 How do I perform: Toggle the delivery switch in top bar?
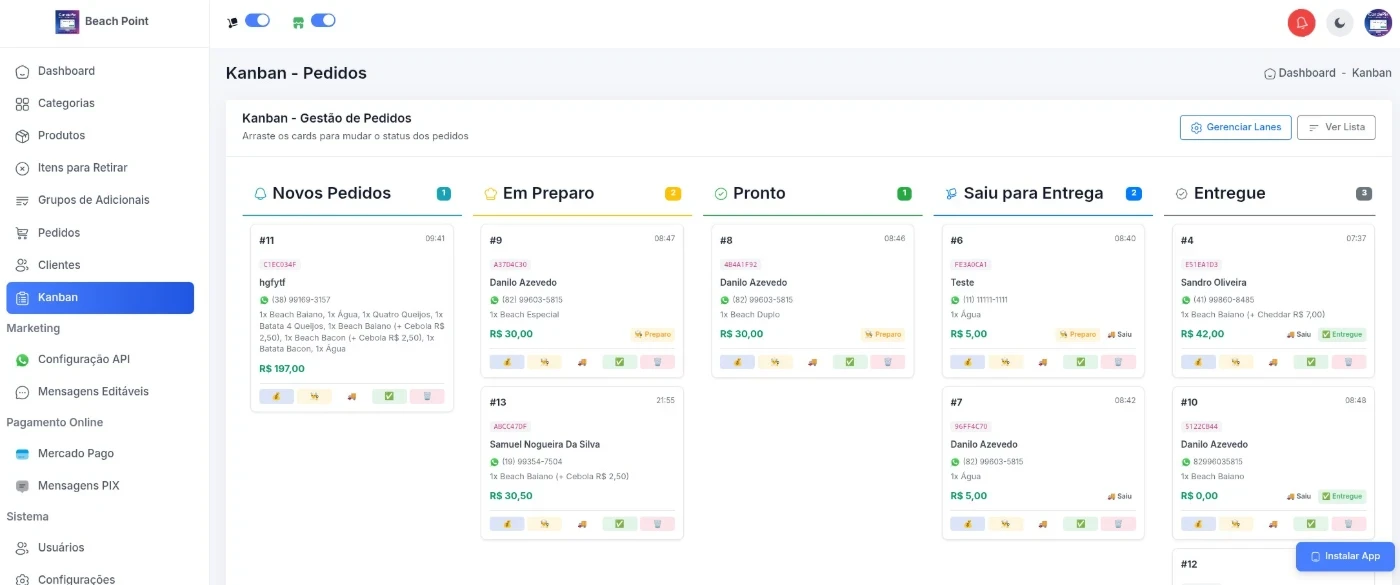[257, 20]
